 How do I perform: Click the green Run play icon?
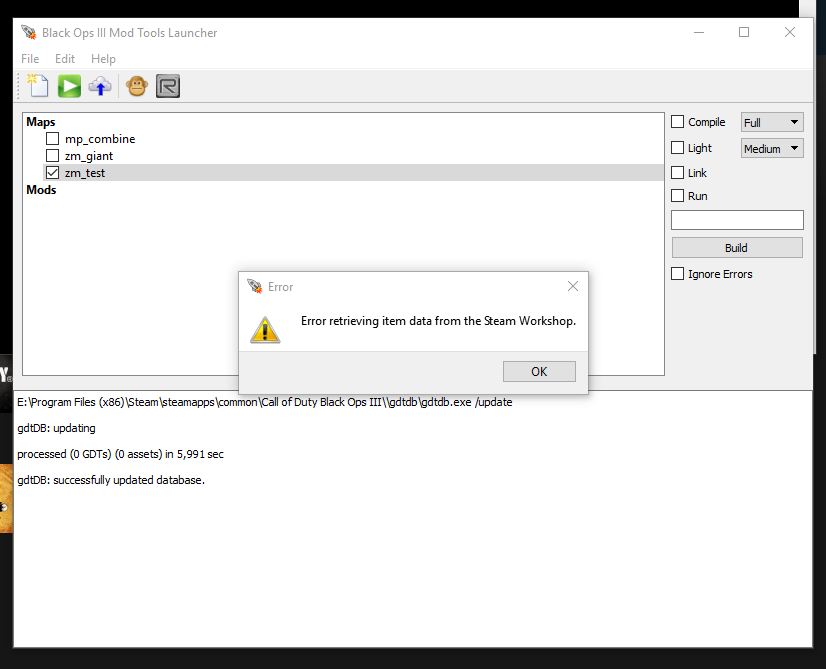[69, 86]
